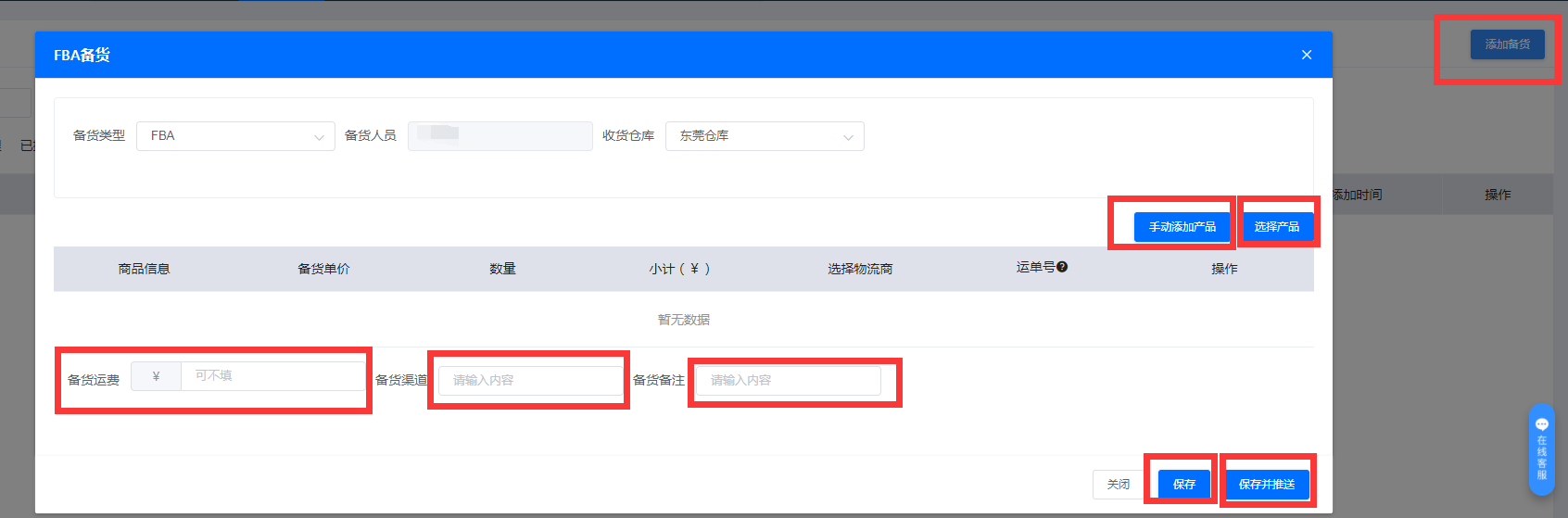This screenshot has height=518, width=1568.
Task: Close the FBA备货 dialog with the X icon
Action: point(1306,55)
